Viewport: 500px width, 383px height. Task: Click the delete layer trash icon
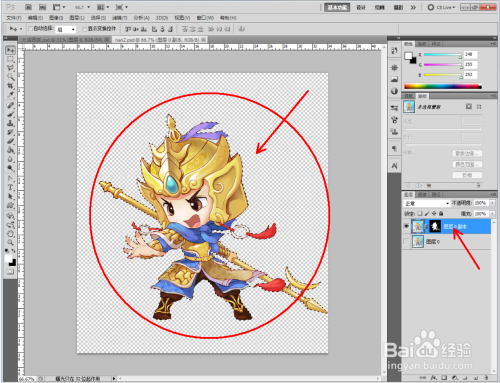click(x=486, y=378)
